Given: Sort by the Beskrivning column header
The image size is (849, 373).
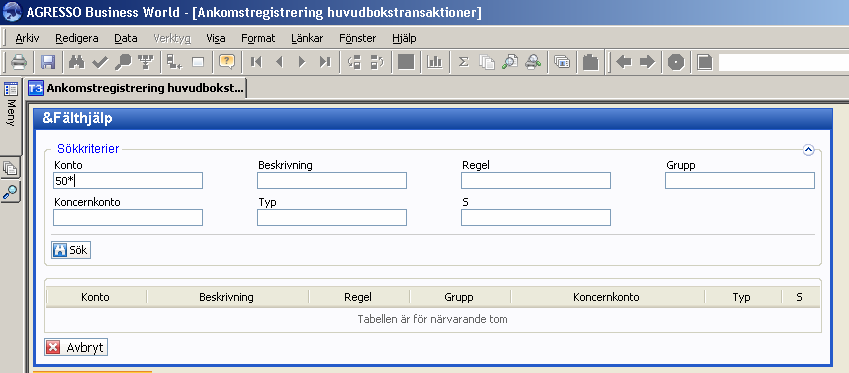Looking at the screenshot, I should (227, 297).
